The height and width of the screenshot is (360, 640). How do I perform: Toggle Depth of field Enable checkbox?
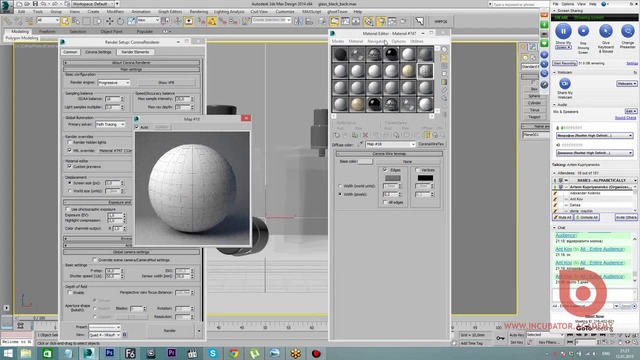point(69,292)
